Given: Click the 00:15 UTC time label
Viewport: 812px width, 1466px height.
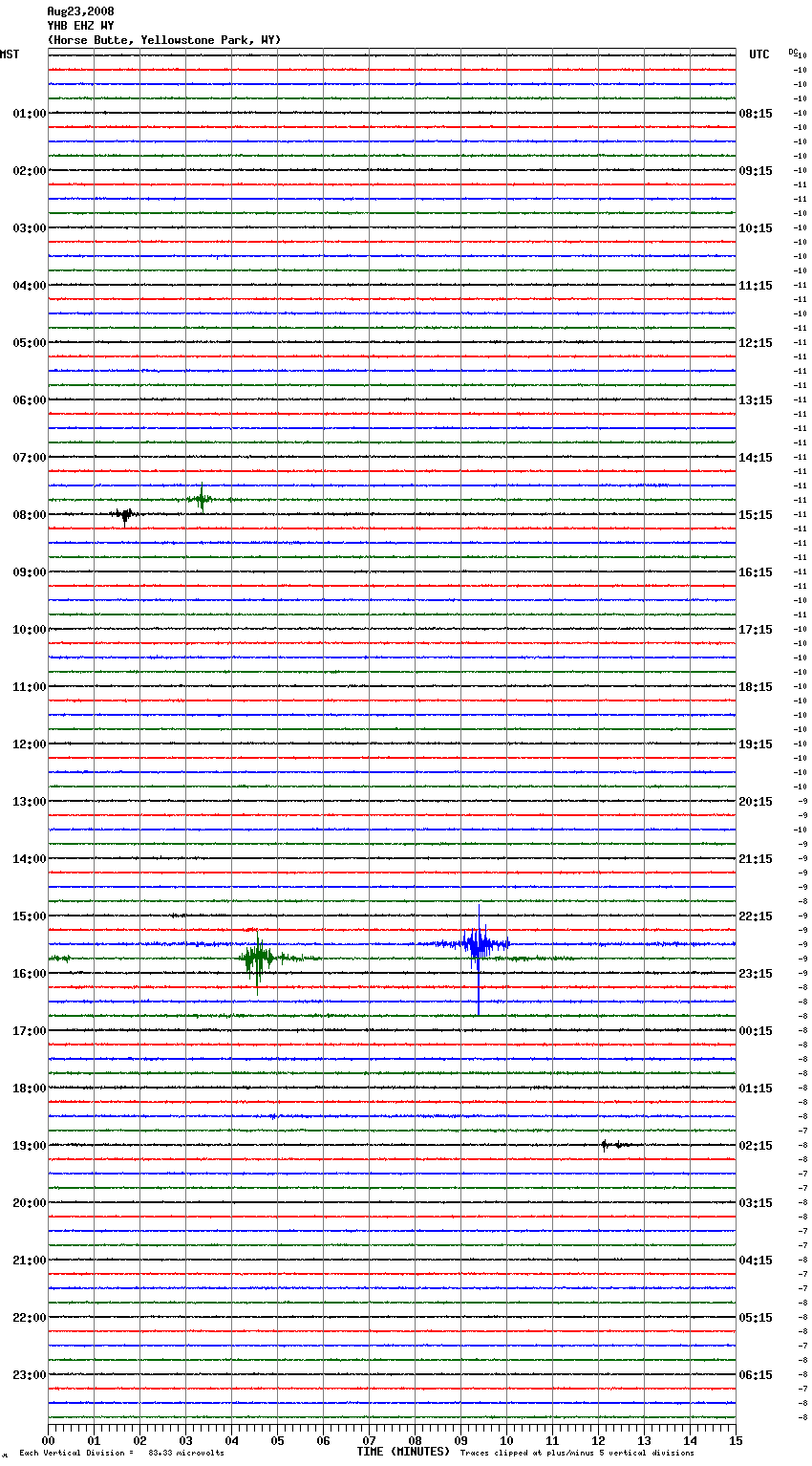Looking at the screenshot, I should [756, 1031].
